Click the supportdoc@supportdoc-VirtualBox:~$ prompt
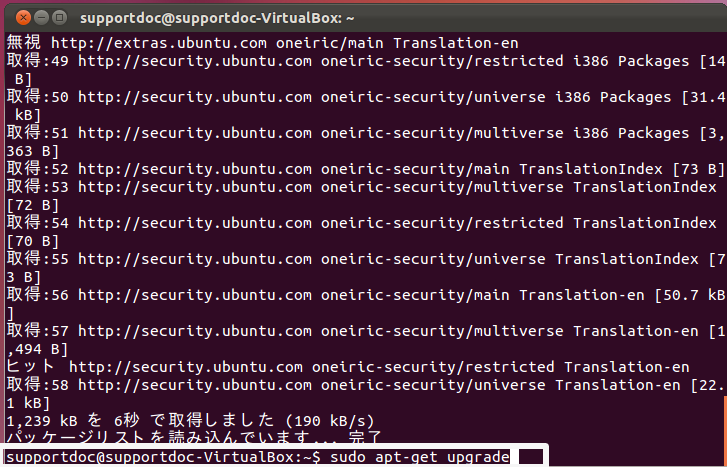 pos(163,457)
